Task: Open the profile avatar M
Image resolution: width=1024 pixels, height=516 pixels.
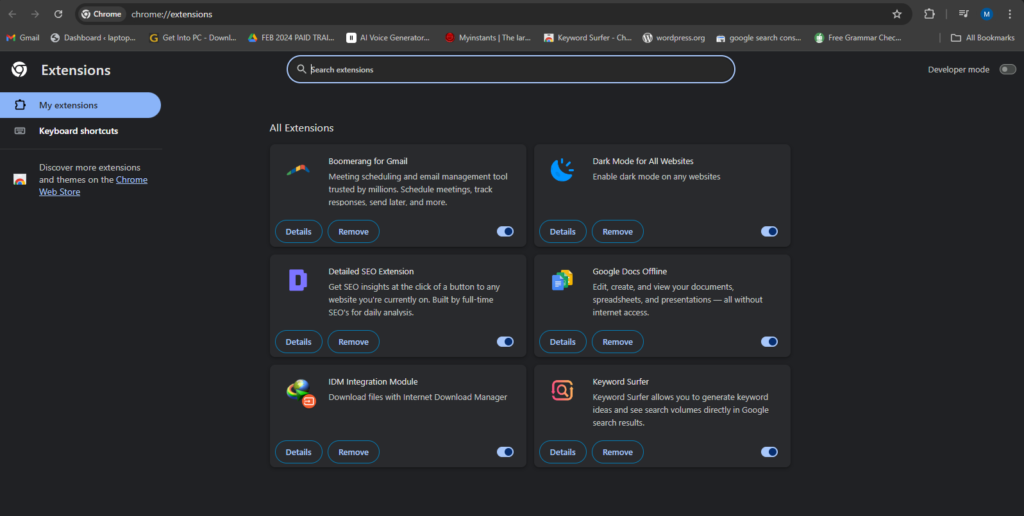Action: coord(987,14)
